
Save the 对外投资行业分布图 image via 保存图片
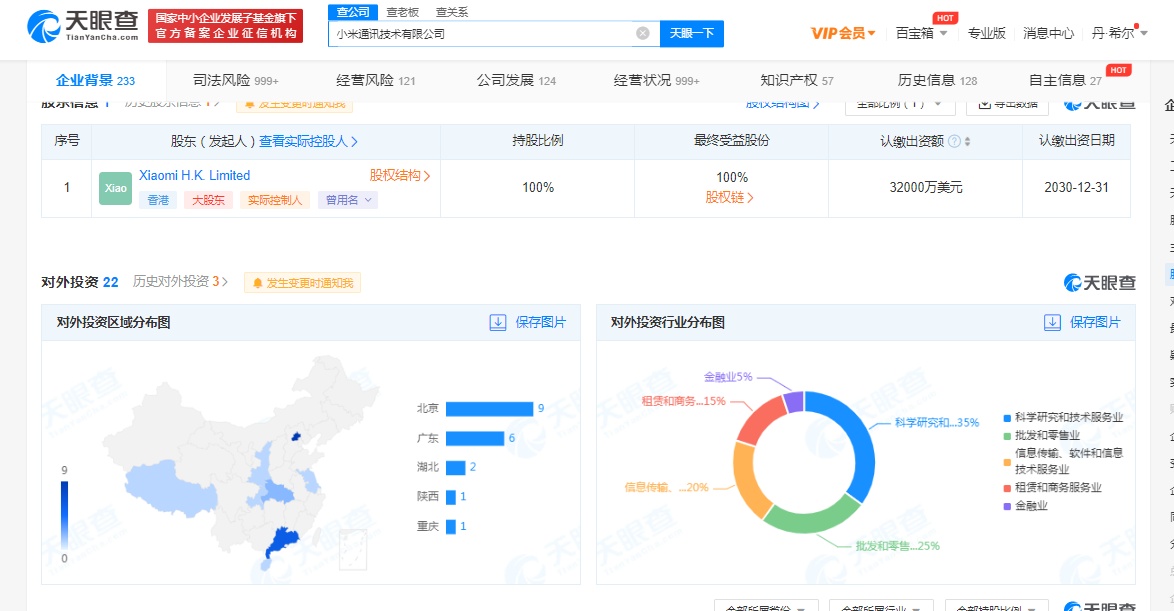coord(1095,323)
